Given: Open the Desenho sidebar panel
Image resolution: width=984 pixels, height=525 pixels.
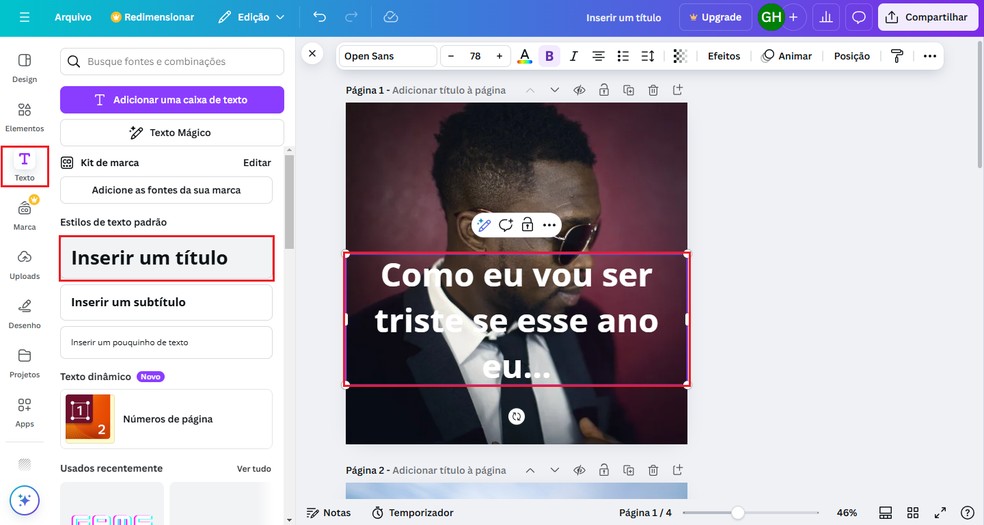Looking at the screenshot, I should [x=24, y=314].
